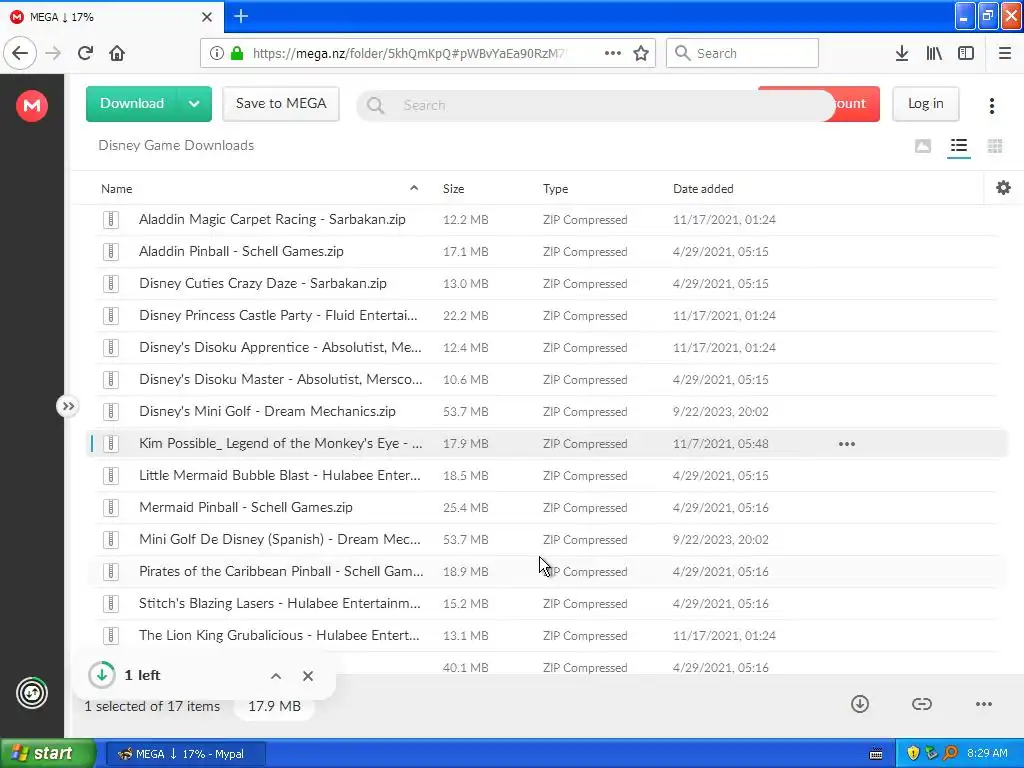This screenshot has width=1024, height=768.
Task: Open the Download button dropdown arrow
Action: pyautogui.click(x=194, y=104)
